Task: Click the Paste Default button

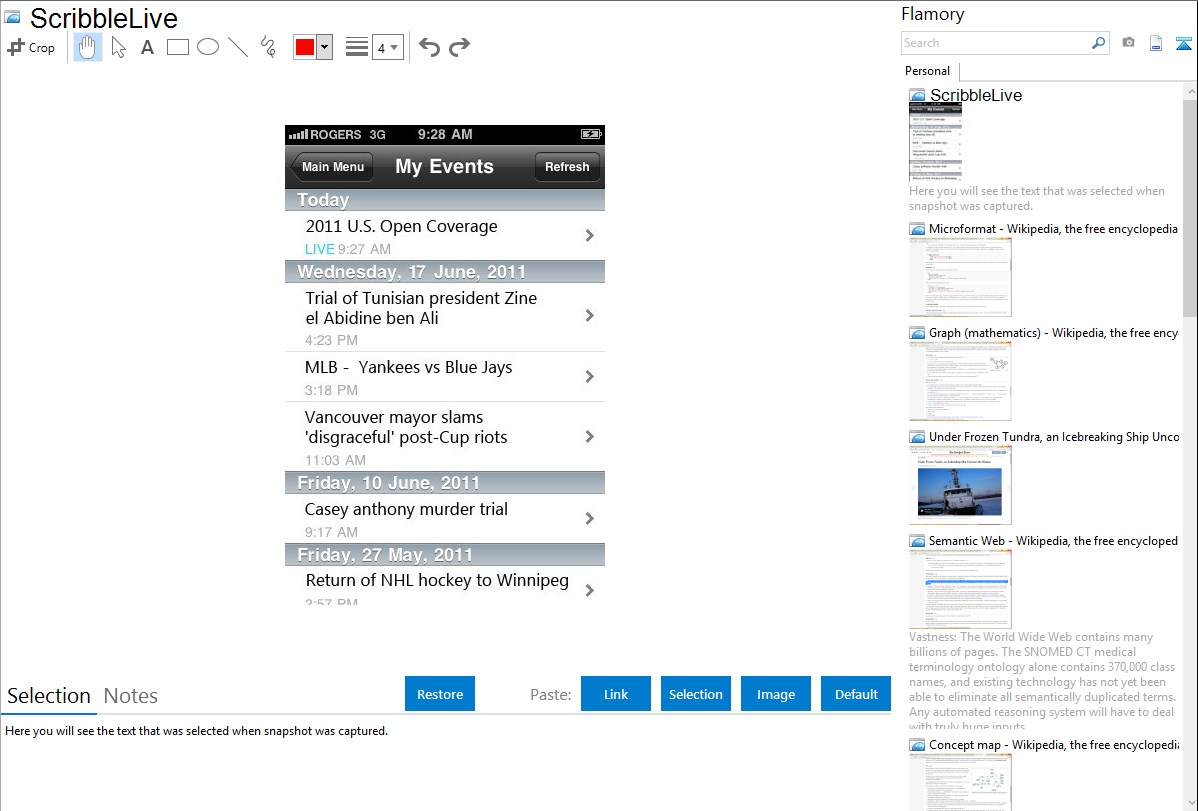Action: pyautogui.click(x=856, y=694)
